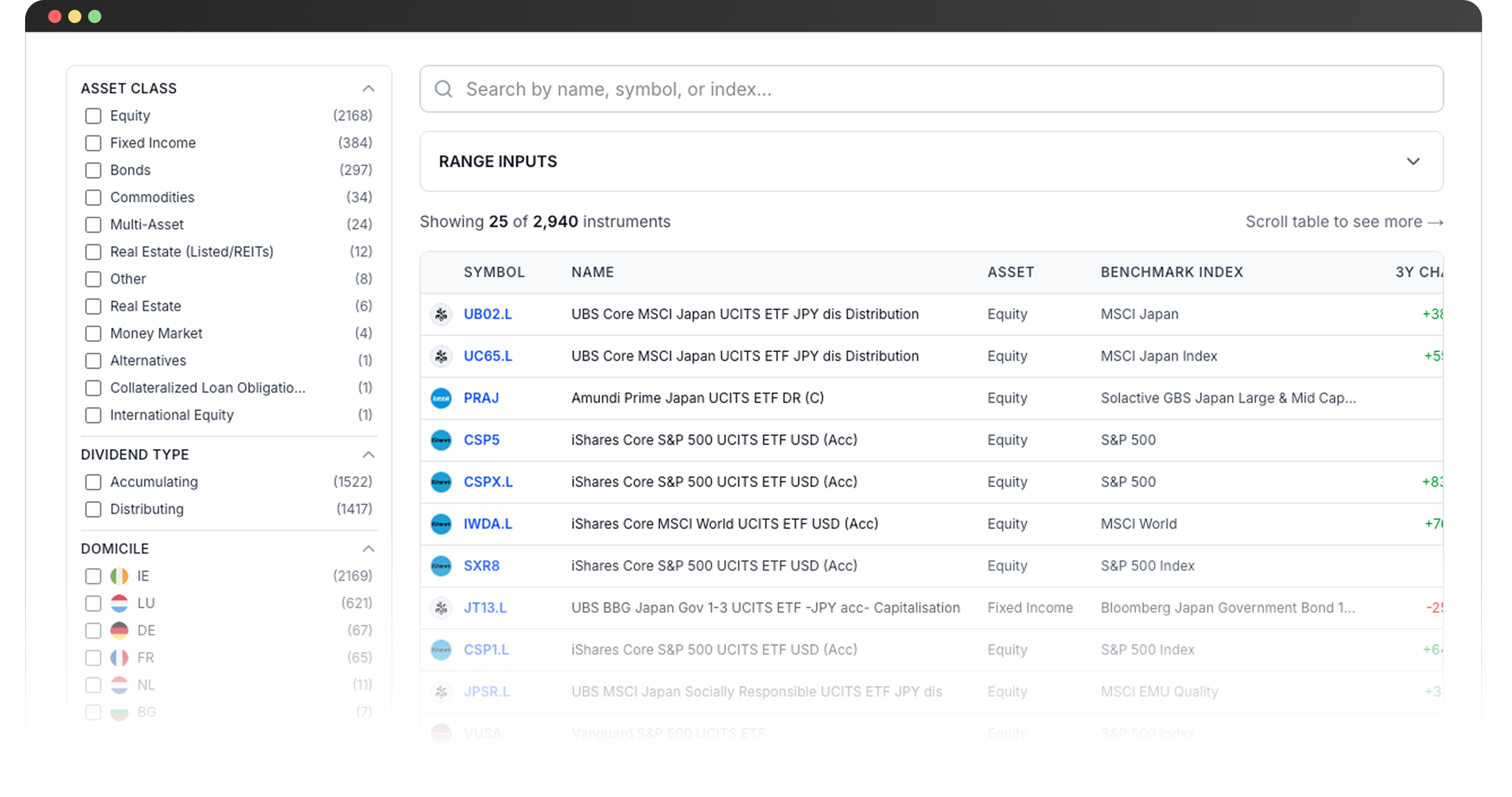Image resolution: width=1512 pixels, height=797 pixels.
Task: Click the Amundi logo beside PRAJ
Action: coord(441,398)
